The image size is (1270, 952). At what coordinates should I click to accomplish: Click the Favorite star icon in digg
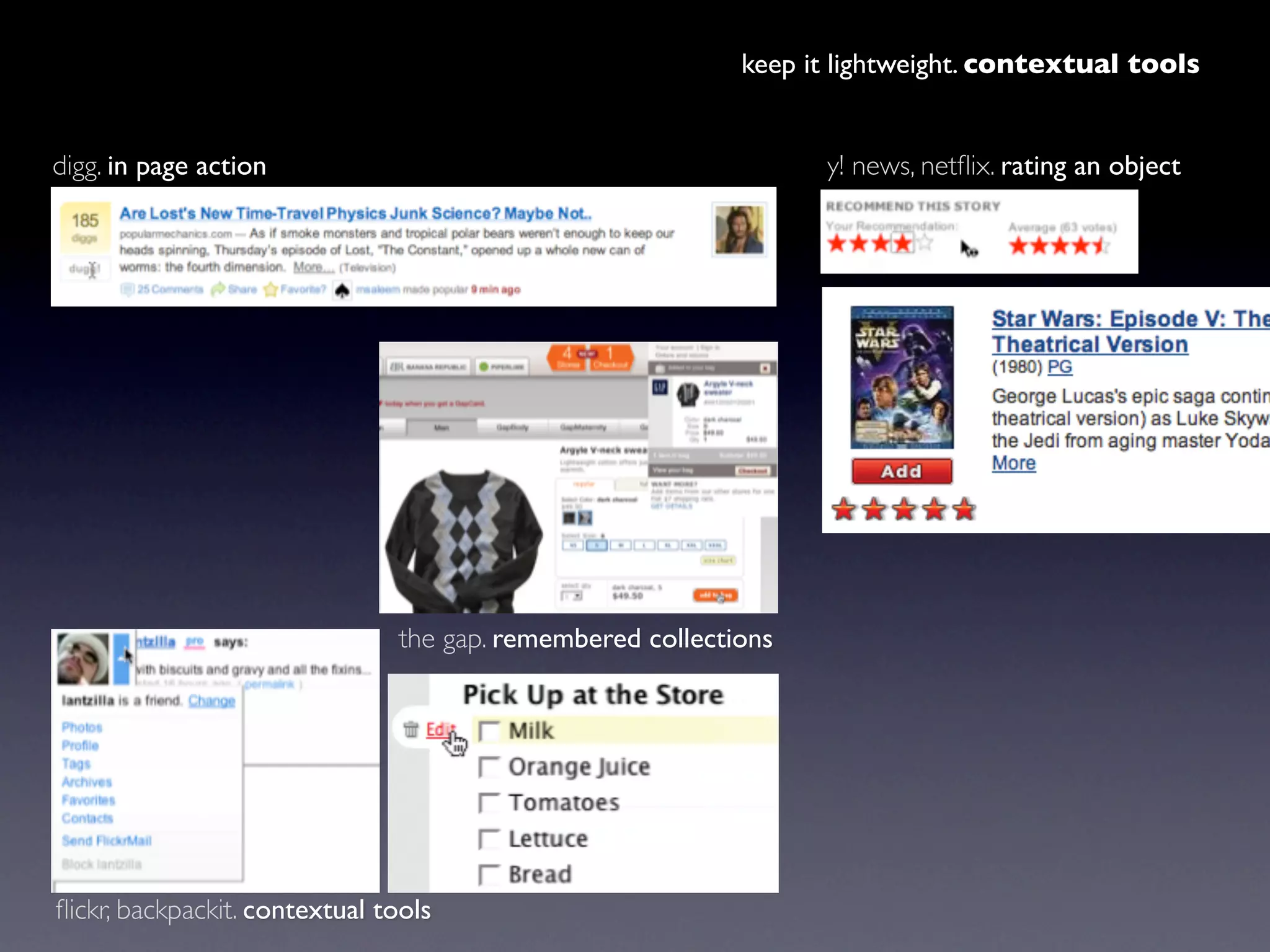click(x=270, y=289)
